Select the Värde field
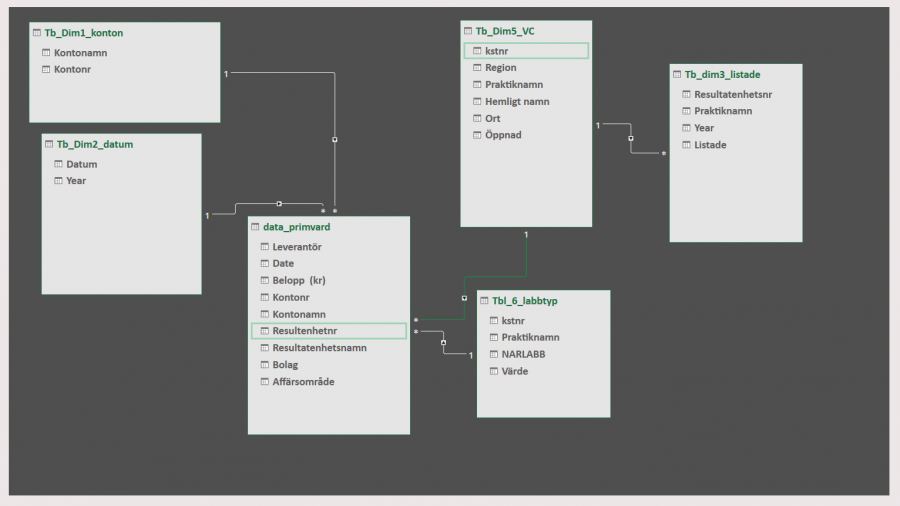The height and width of the screenshot is (506, 900). click(515, 371)
